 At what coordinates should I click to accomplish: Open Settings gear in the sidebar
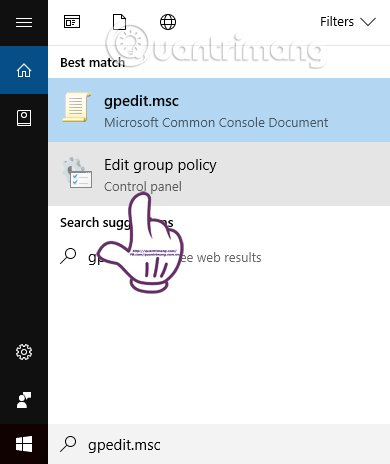click(x=24, y=352)
